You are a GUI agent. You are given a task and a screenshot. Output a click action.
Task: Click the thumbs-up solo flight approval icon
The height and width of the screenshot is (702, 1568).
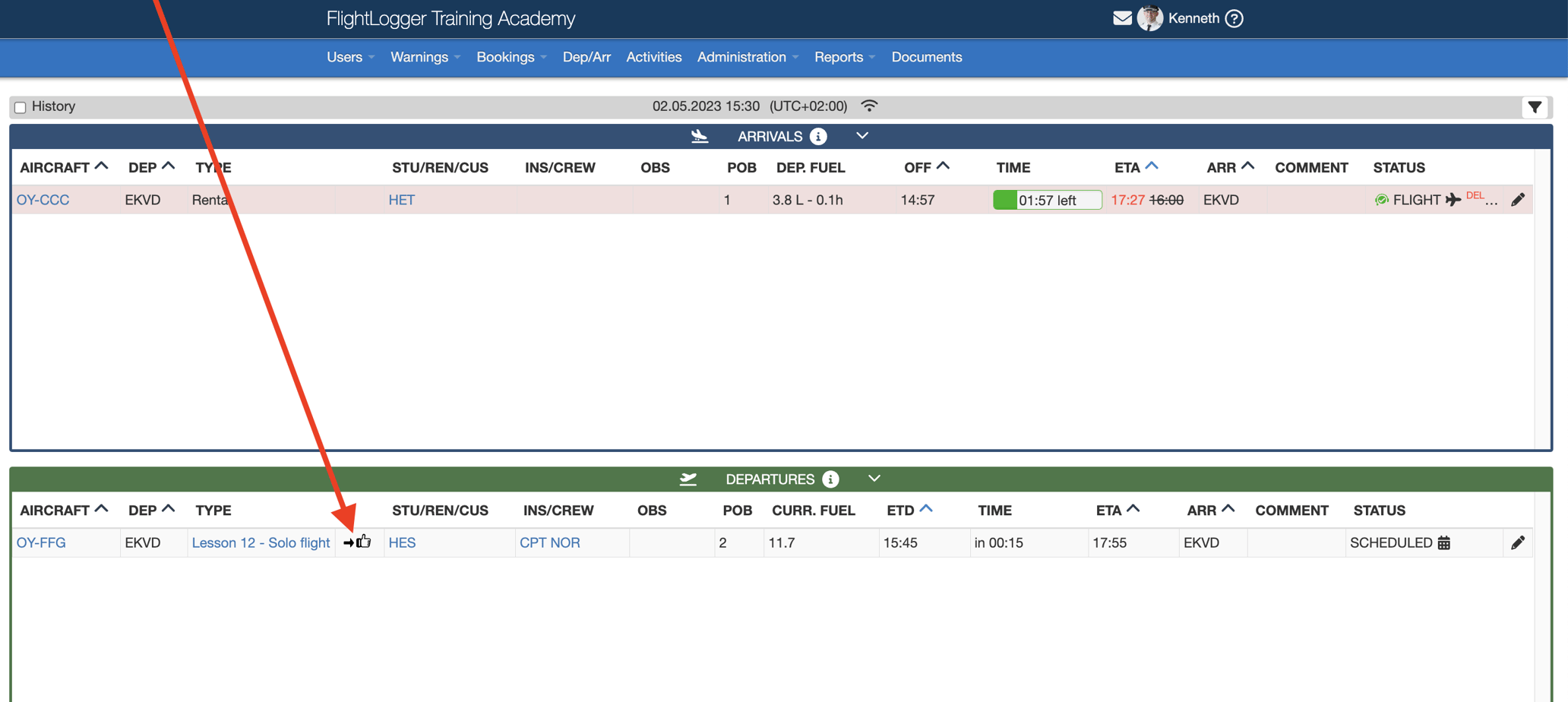coord(364,542)
